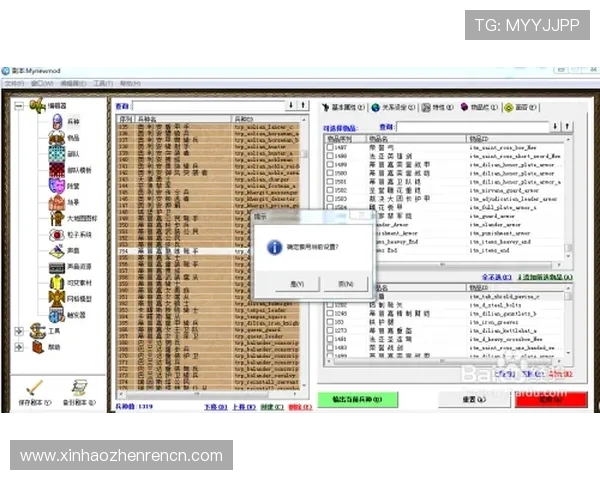Open the Factions mask icon
The width and height of the screenshot is (600, 480).
pos(57,186)
